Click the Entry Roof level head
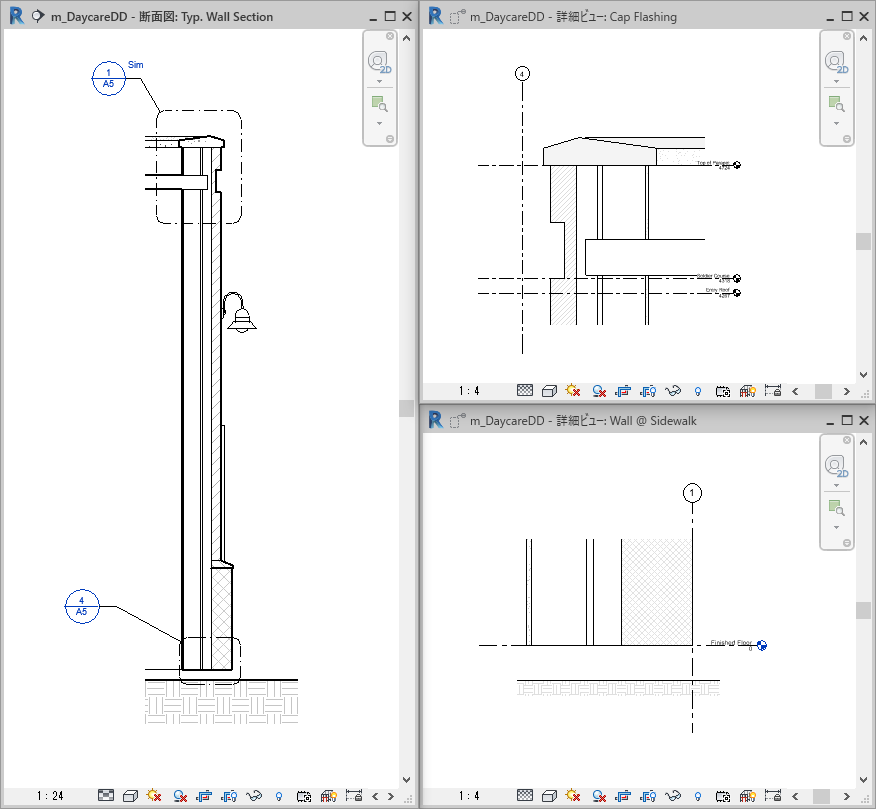Viewport: 876px width, 809px height. pos(737,293)
